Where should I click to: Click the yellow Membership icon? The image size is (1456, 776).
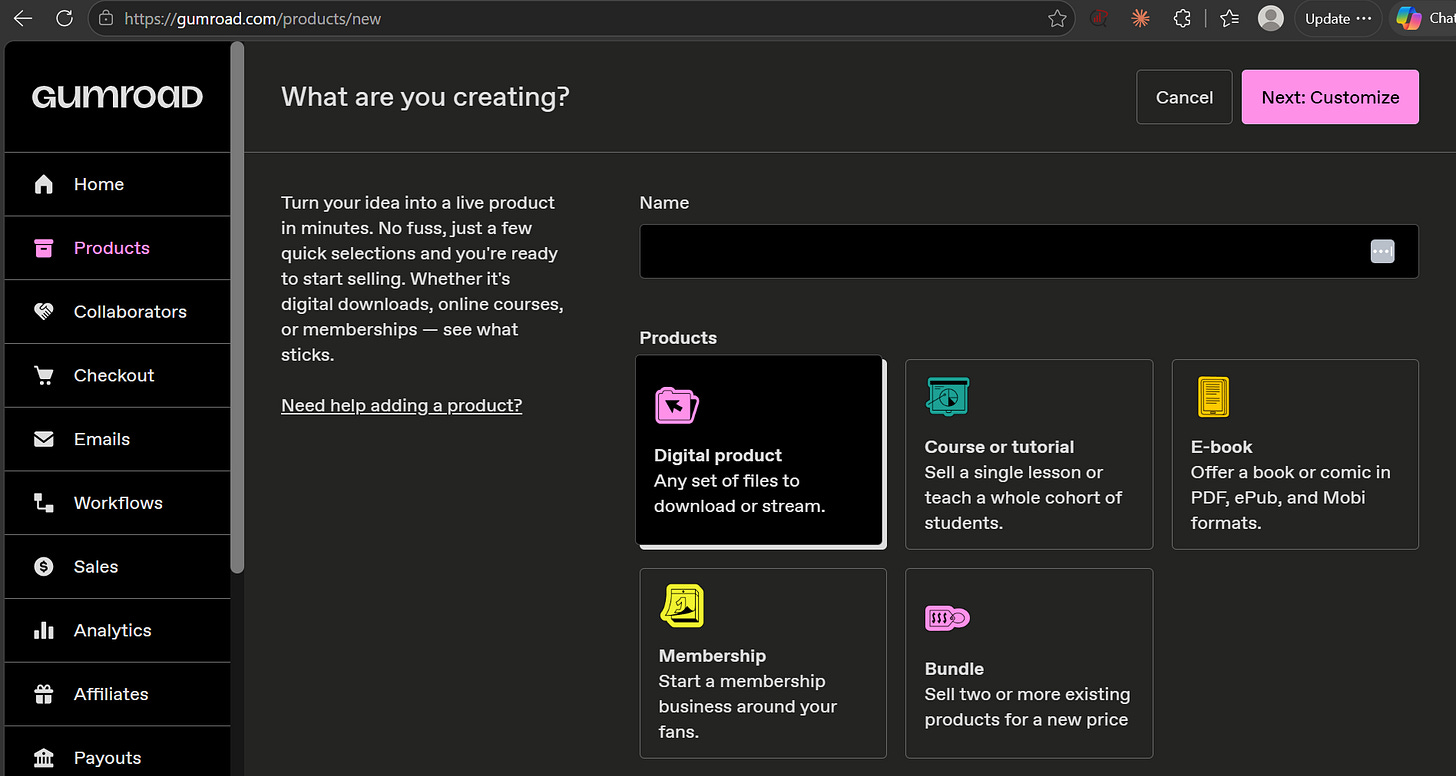tap(682, 606)
